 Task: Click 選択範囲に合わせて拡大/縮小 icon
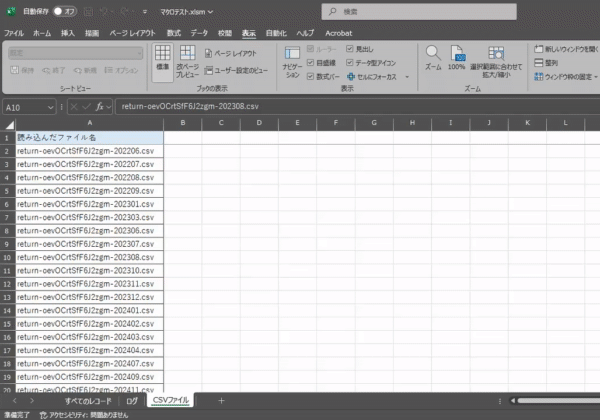495,52
